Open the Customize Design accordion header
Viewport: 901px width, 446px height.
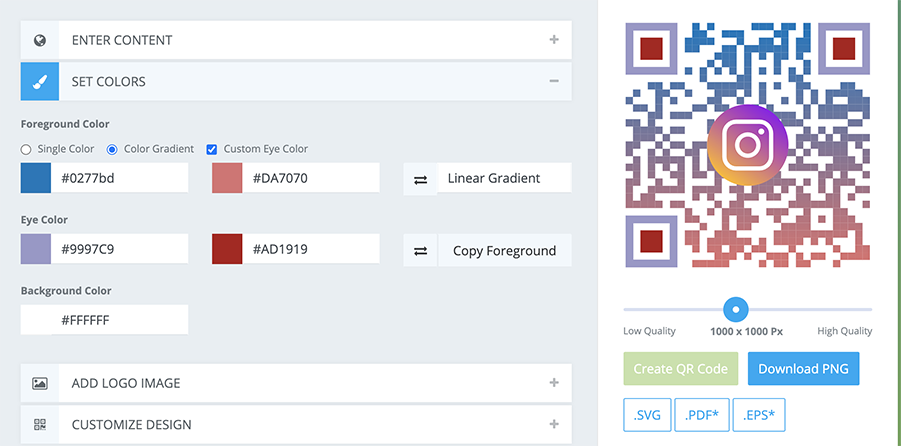(296, 425)
